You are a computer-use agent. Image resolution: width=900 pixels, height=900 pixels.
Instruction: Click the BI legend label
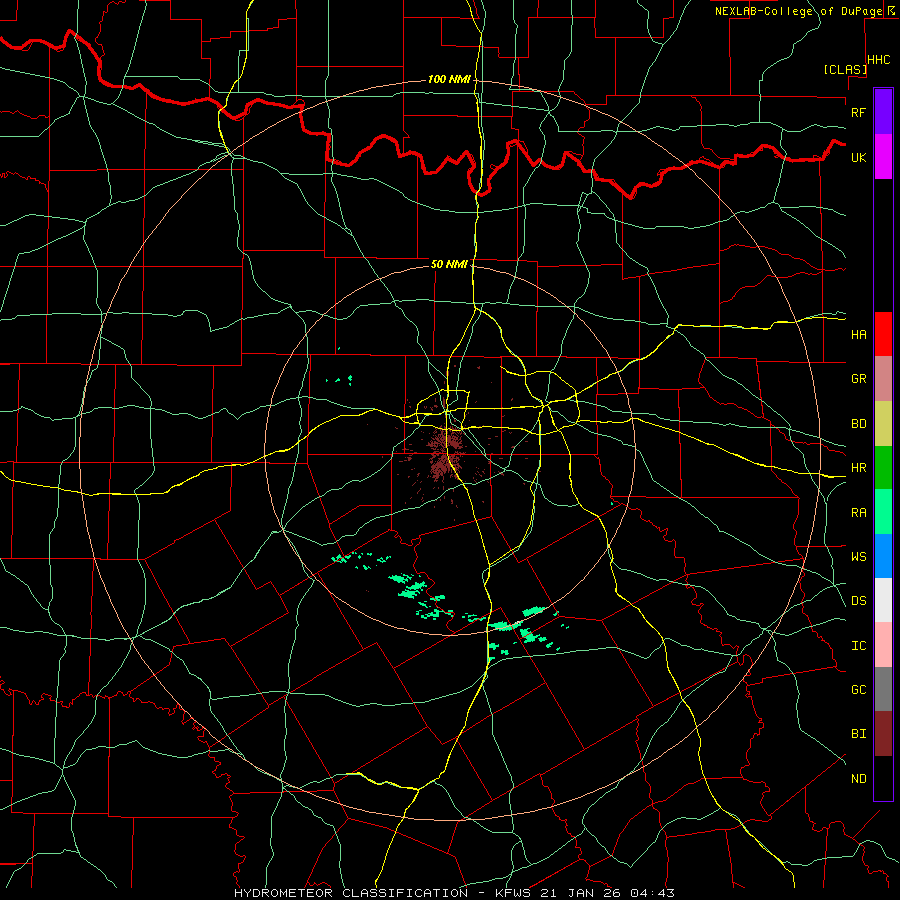coord(858,734)
